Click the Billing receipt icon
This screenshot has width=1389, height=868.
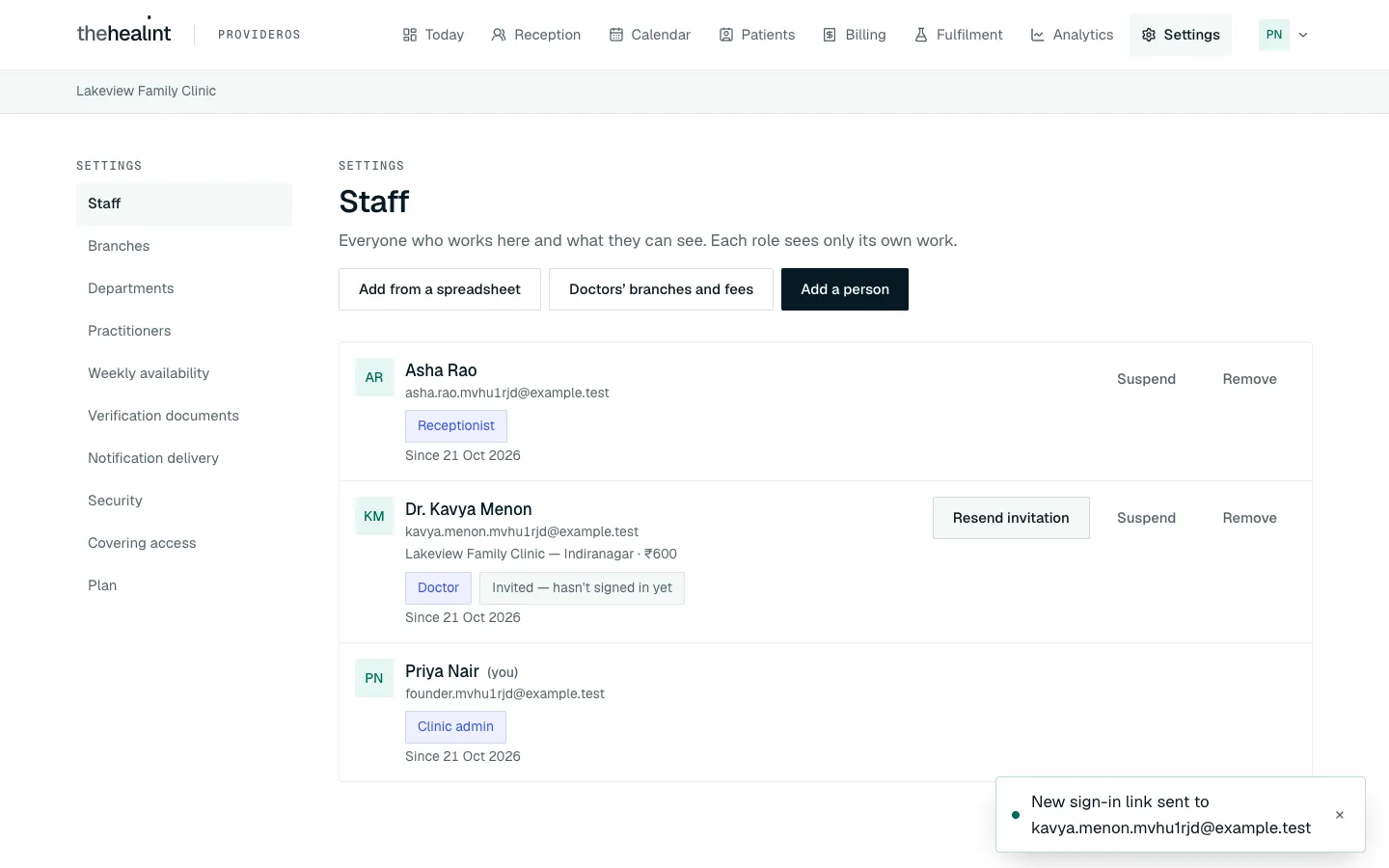click(x=830, y=35)
